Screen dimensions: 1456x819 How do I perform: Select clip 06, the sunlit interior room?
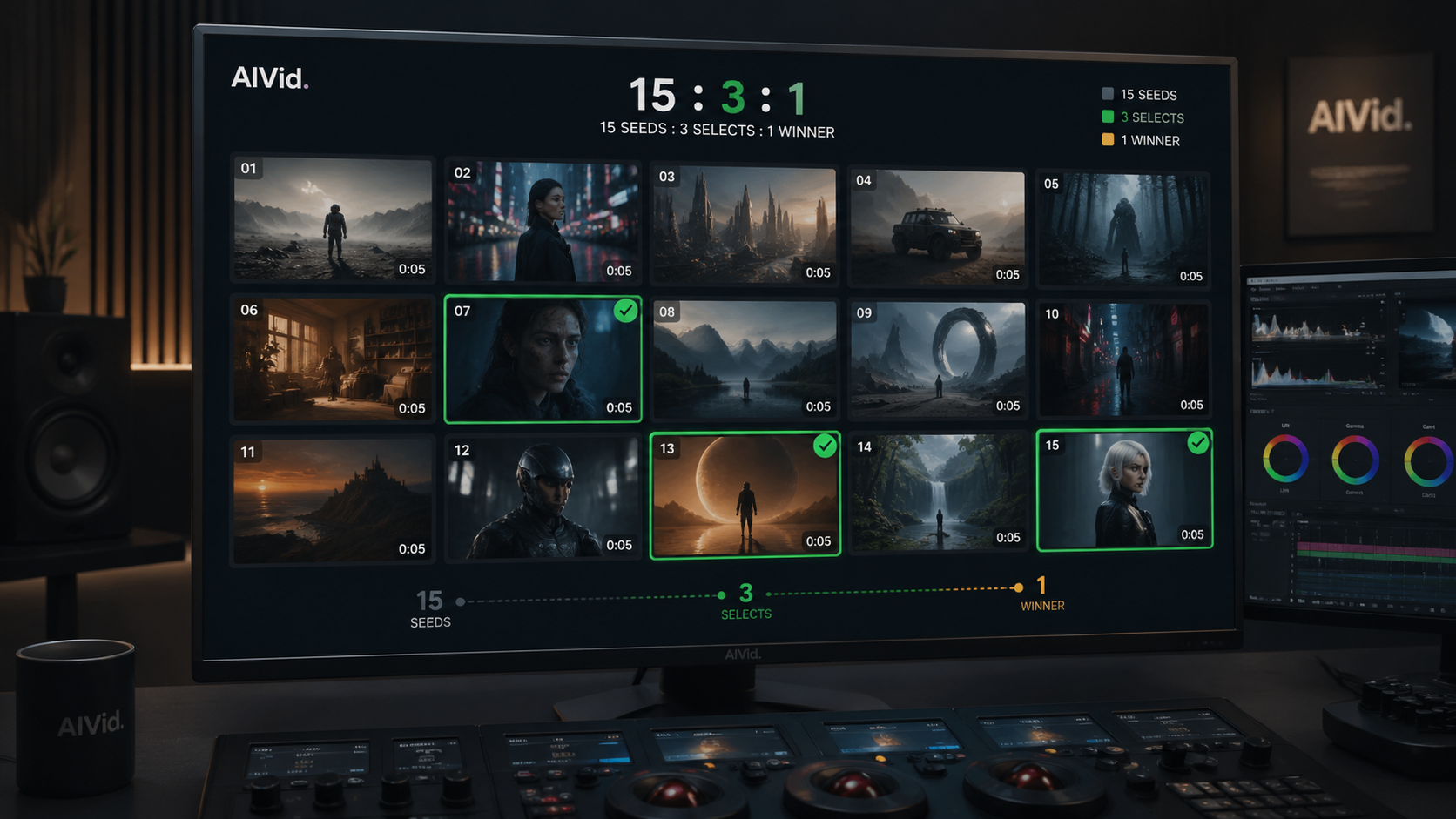pyautogui.click(x=333, y=359)
